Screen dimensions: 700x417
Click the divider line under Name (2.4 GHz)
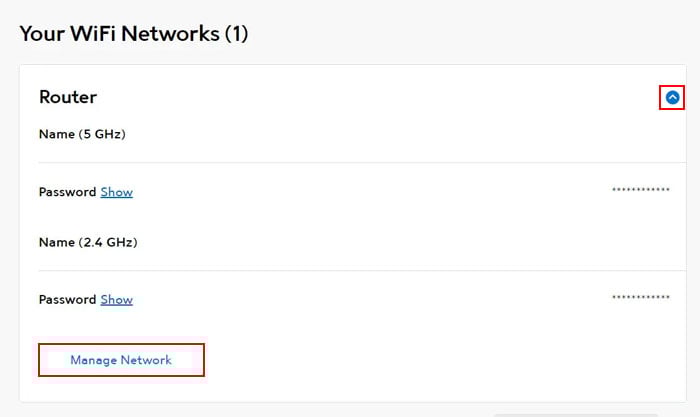pos(362,270)
